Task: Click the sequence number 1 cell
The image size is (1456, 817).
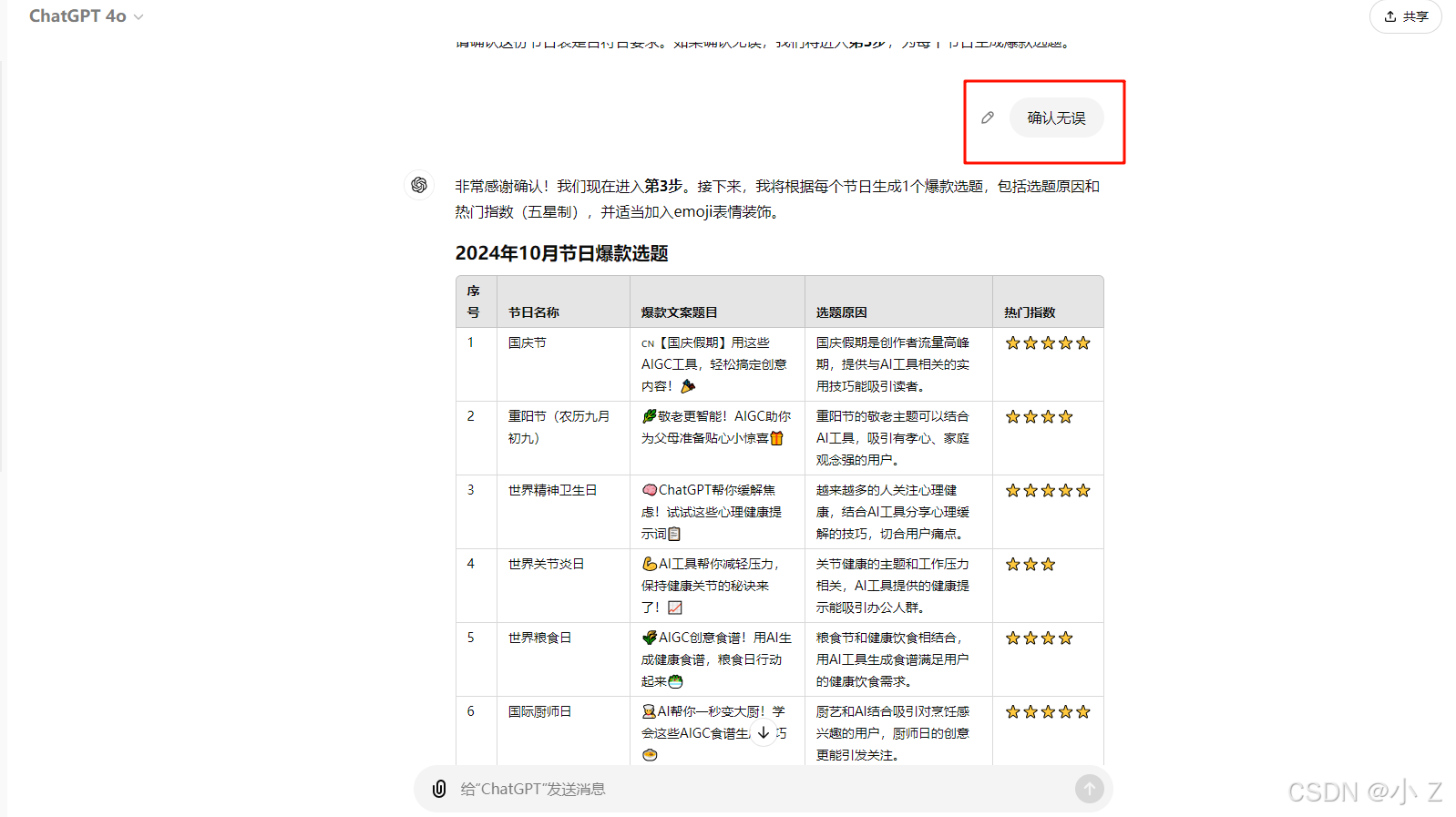Action: 477,364
